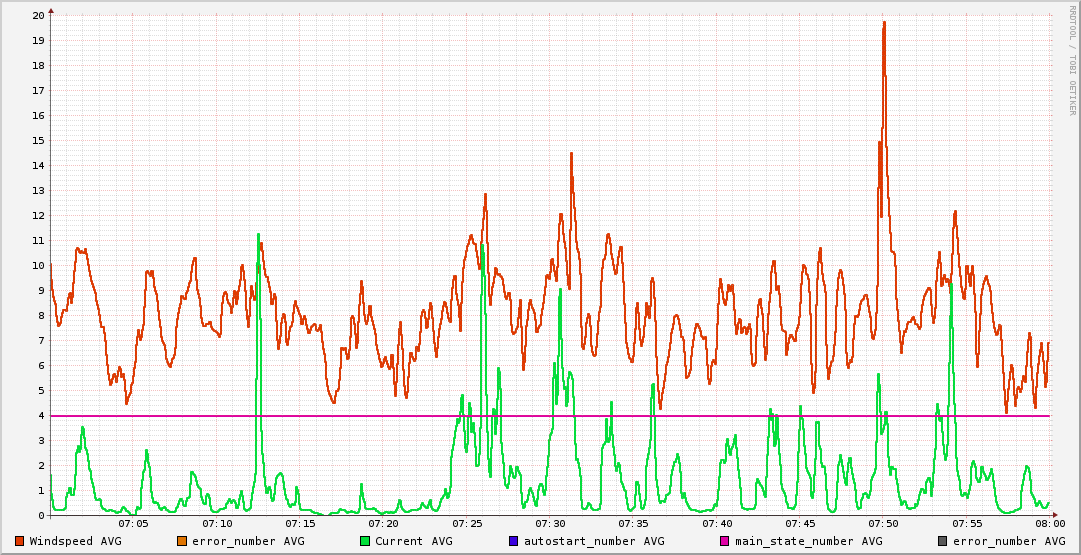
Task: Click the y-axis value 9
Action: pos(41,290)
